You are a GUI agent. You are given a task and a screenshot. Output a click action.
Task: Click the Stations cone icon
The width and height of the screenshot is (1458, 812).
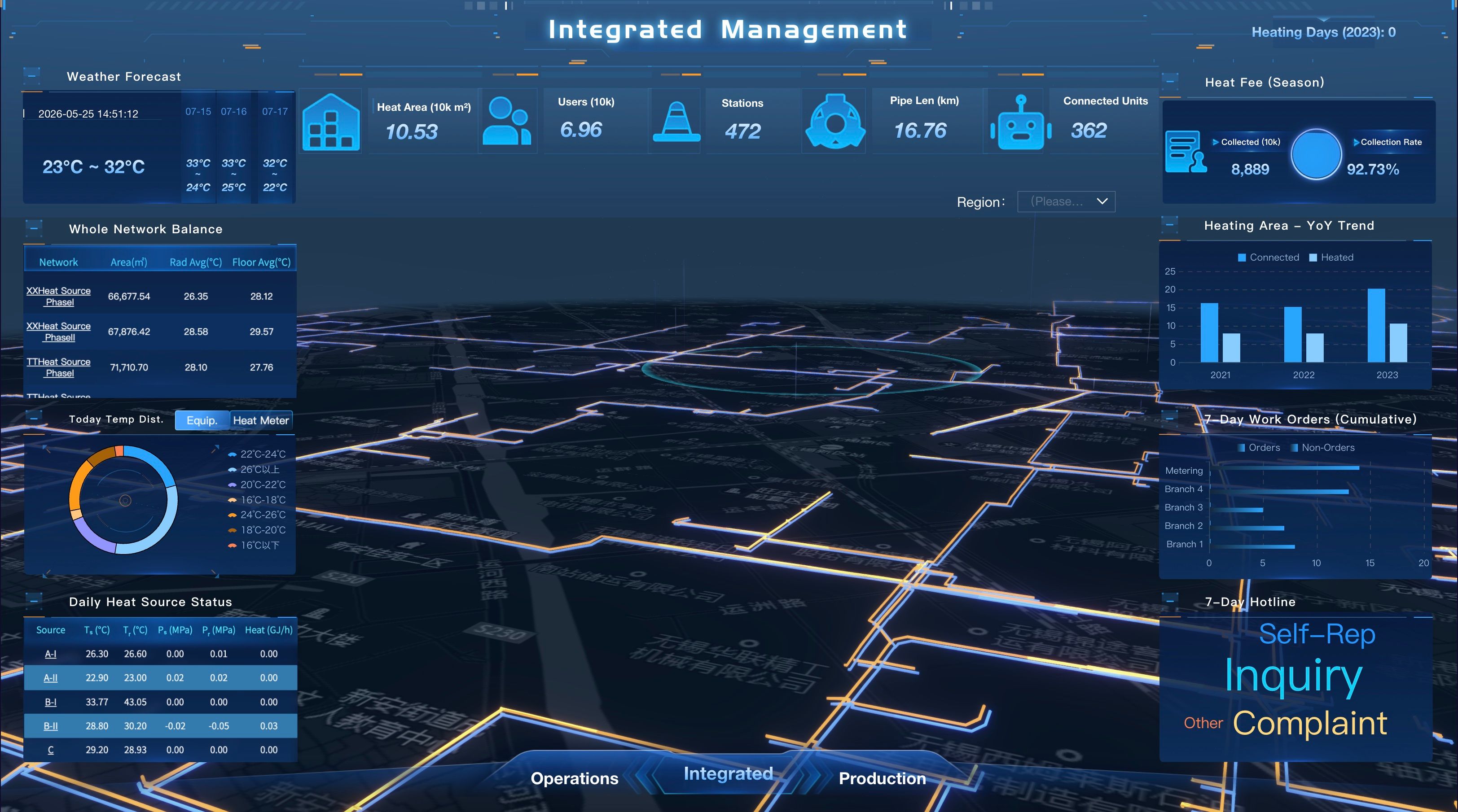coord(676,121)
